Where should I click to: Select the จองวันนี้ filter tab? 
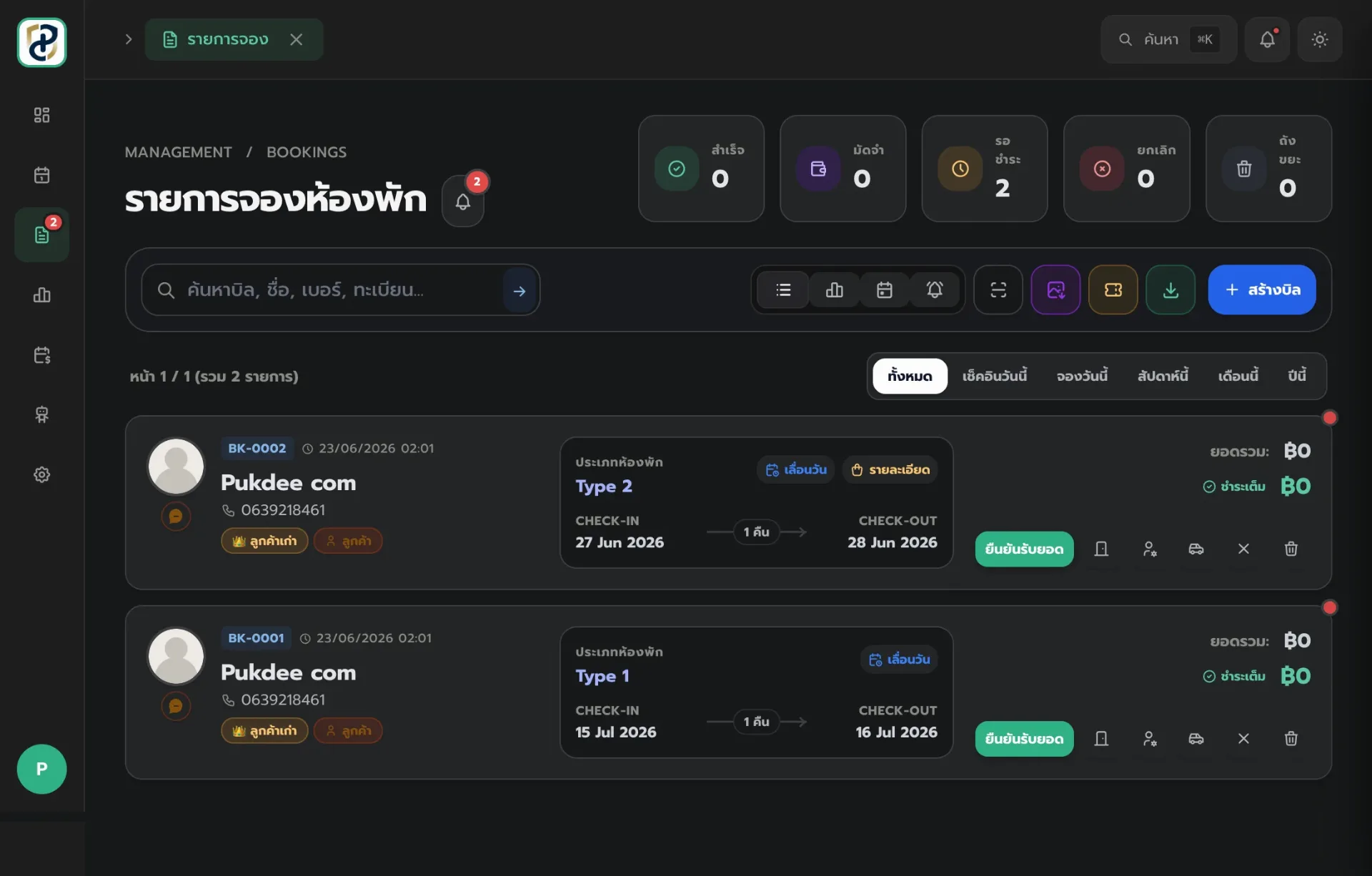pos(1082,376)
